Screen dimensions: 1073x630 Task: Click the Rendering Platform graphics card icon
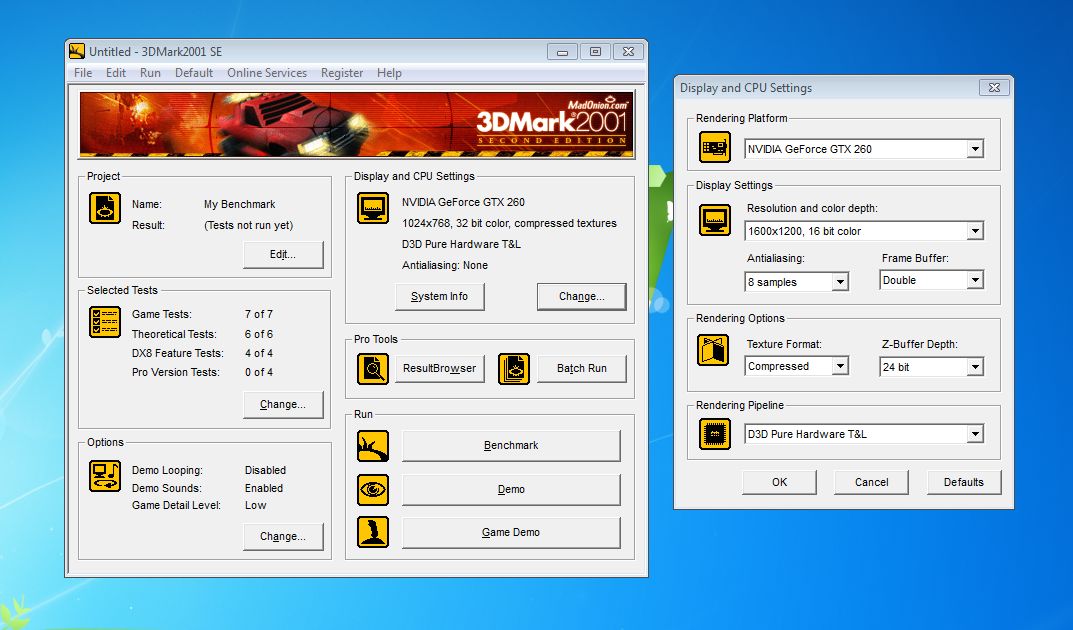click(715, 148)
